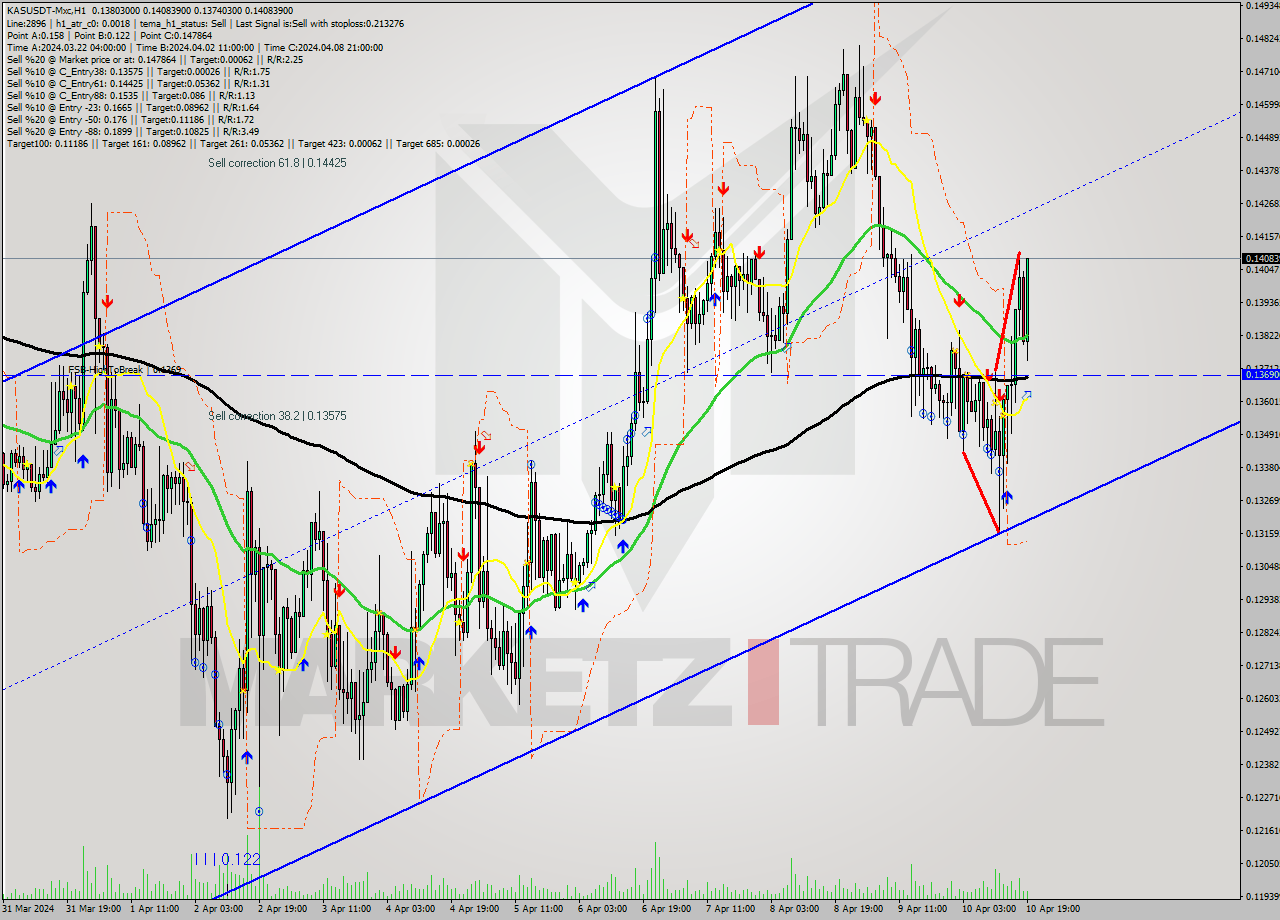Click the blue 0.13690 level price tag

(1259, 374)
